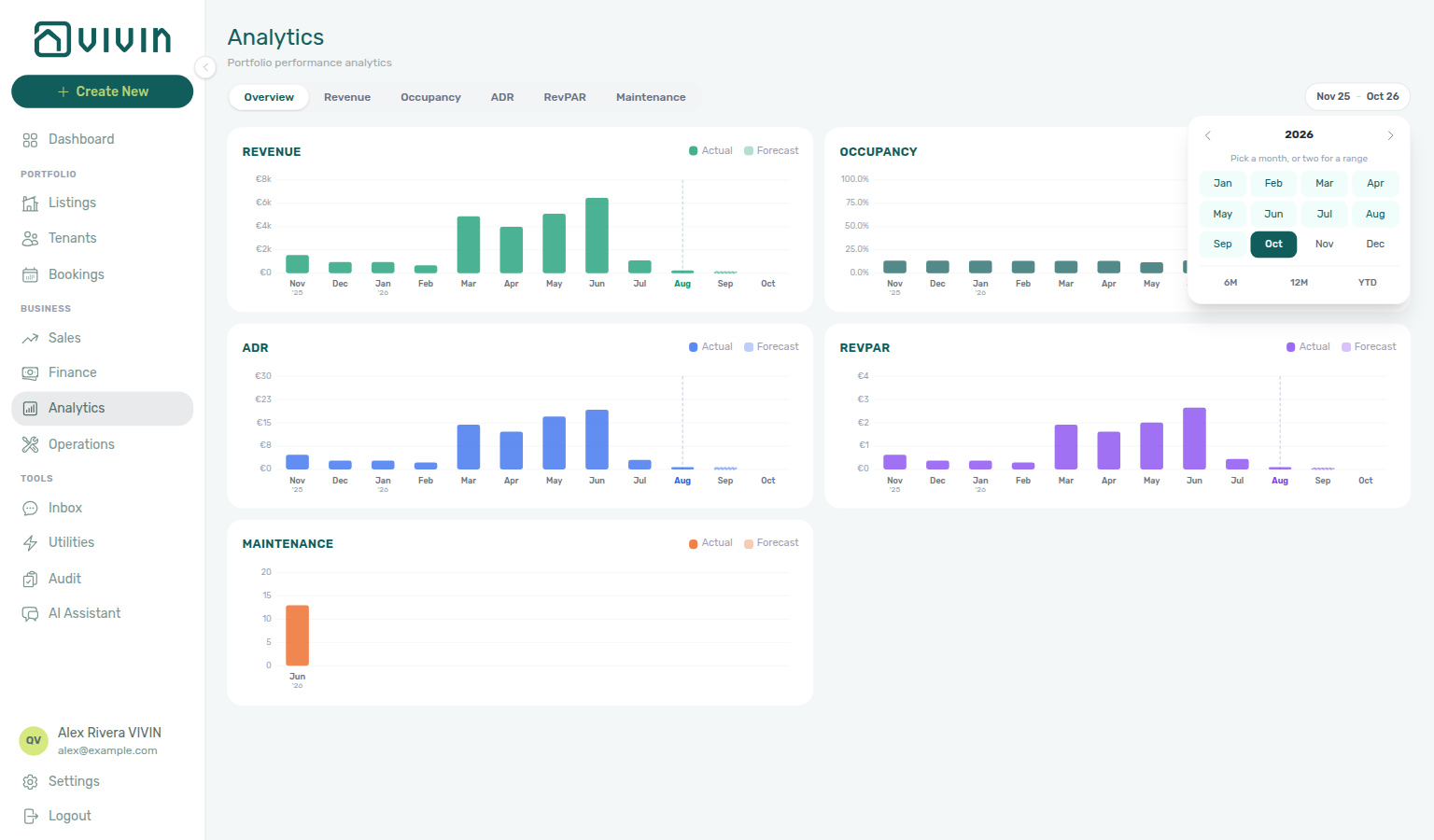The height and width of the screenshot is (840, 1434).
Task: Click the Mar bar in the ADR chart
Action: tap(469, 447)
